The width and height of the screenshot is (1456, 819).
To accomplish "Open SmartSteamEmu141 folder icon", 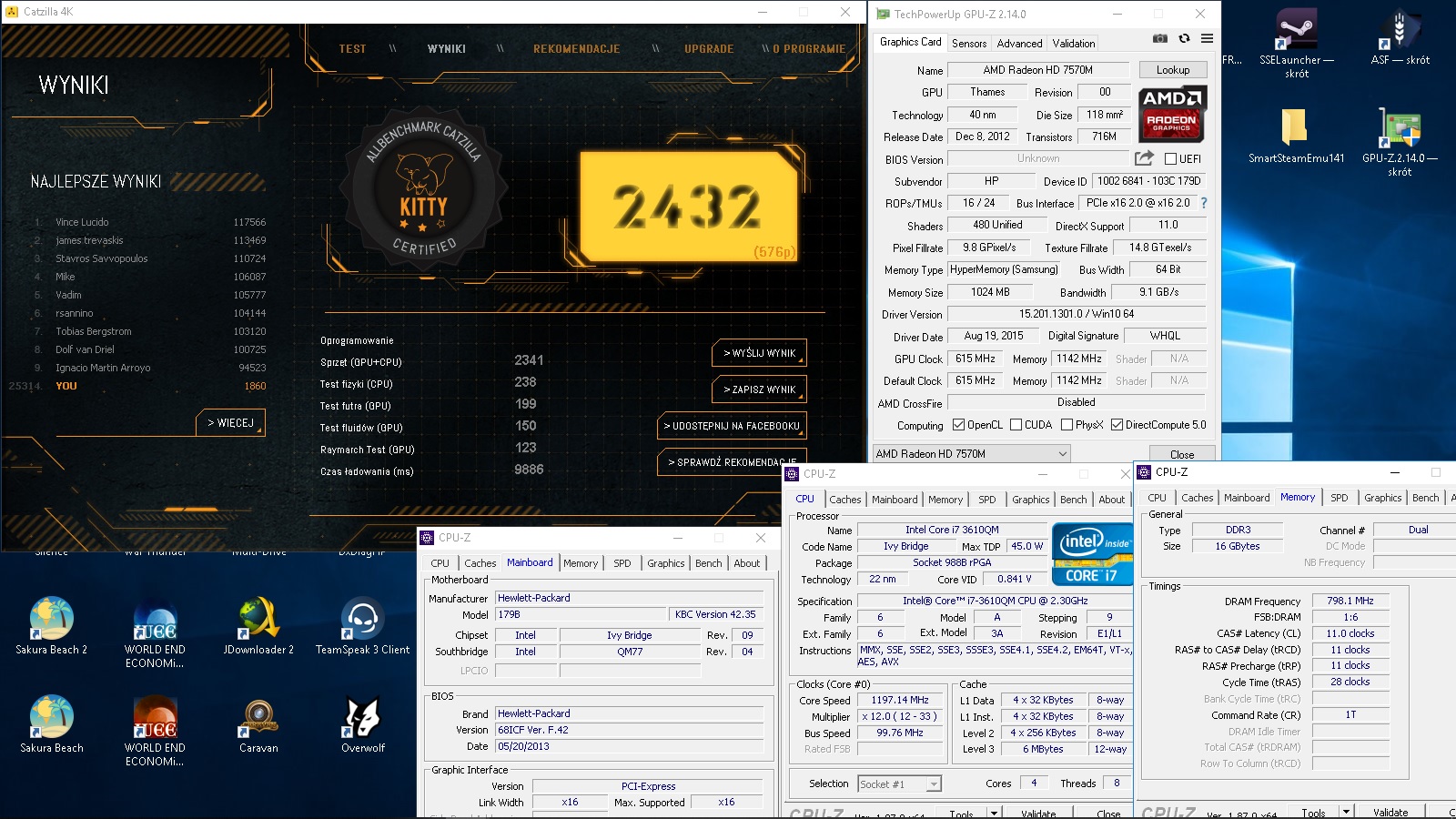I will [x=1296, y=136].
